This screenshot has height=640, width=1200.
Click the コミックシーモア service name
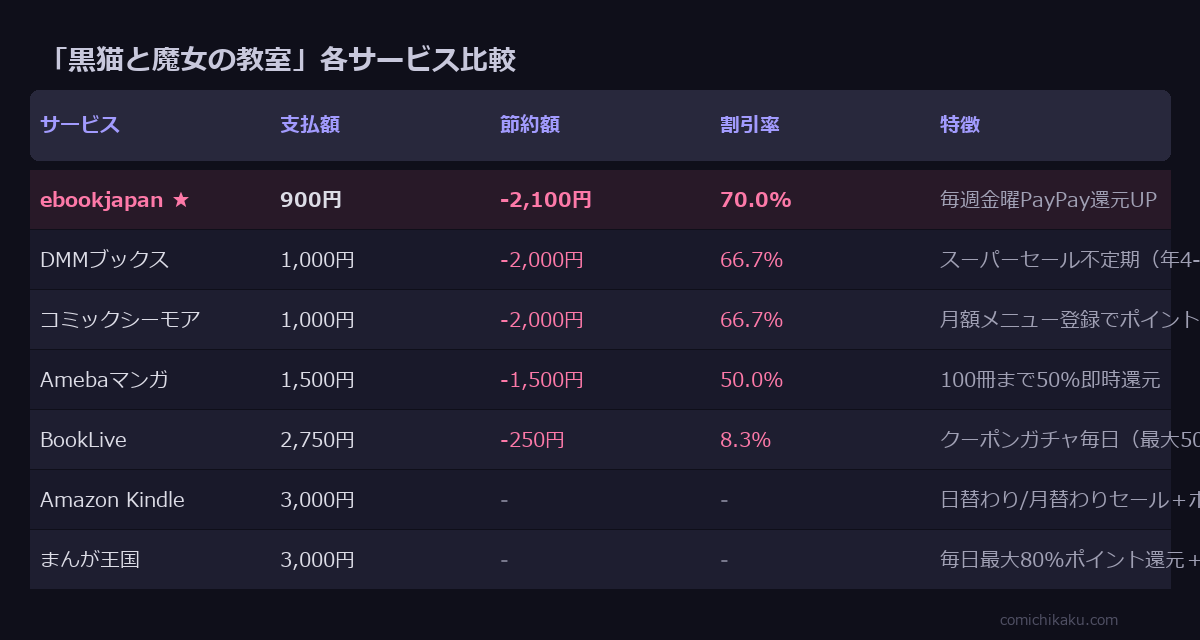click(x=120, y=320)
